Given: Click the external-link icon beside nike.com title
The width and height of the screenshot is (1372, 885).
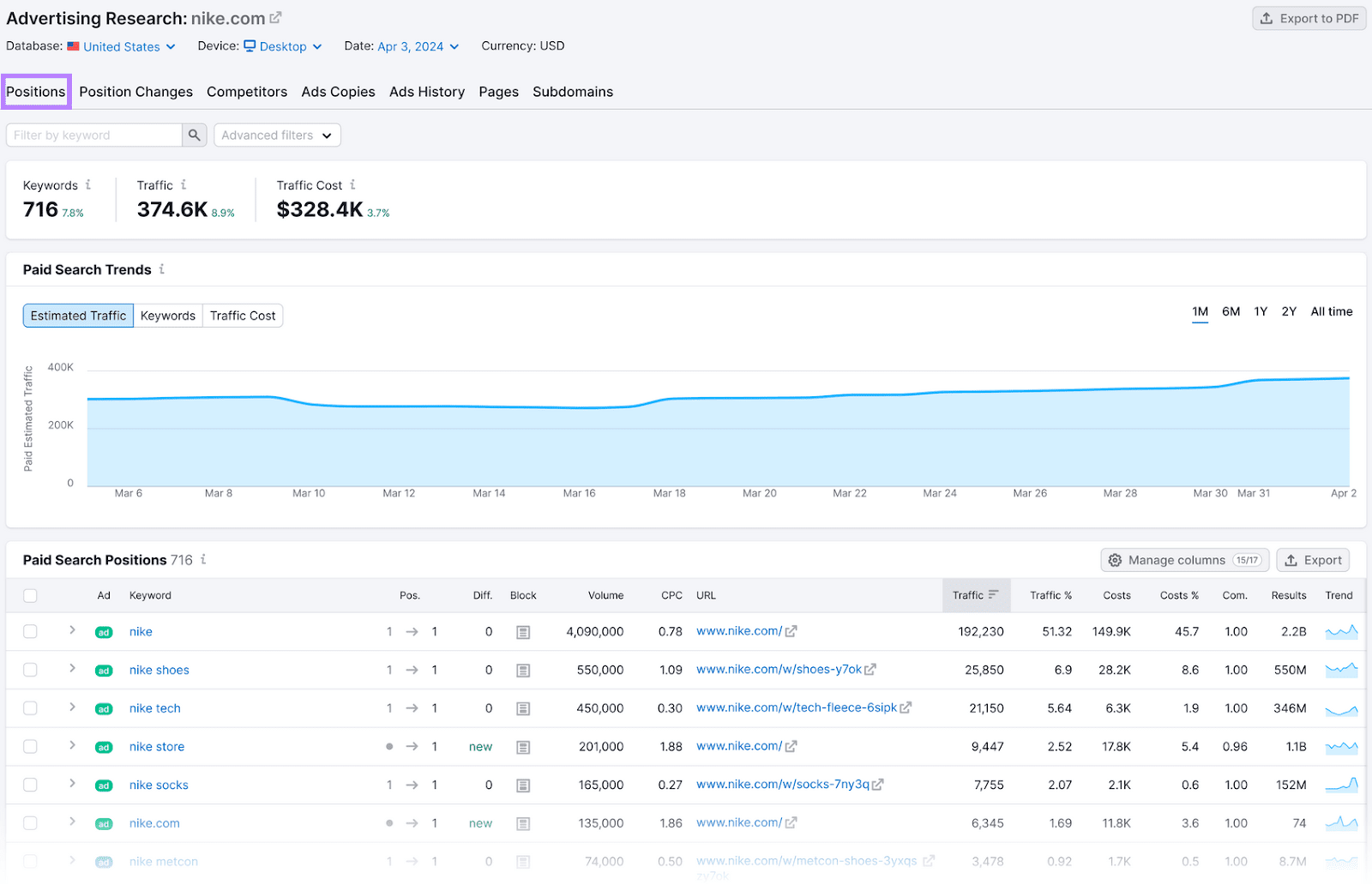Looking at the screenshot, I should click(x=274, y=15).
